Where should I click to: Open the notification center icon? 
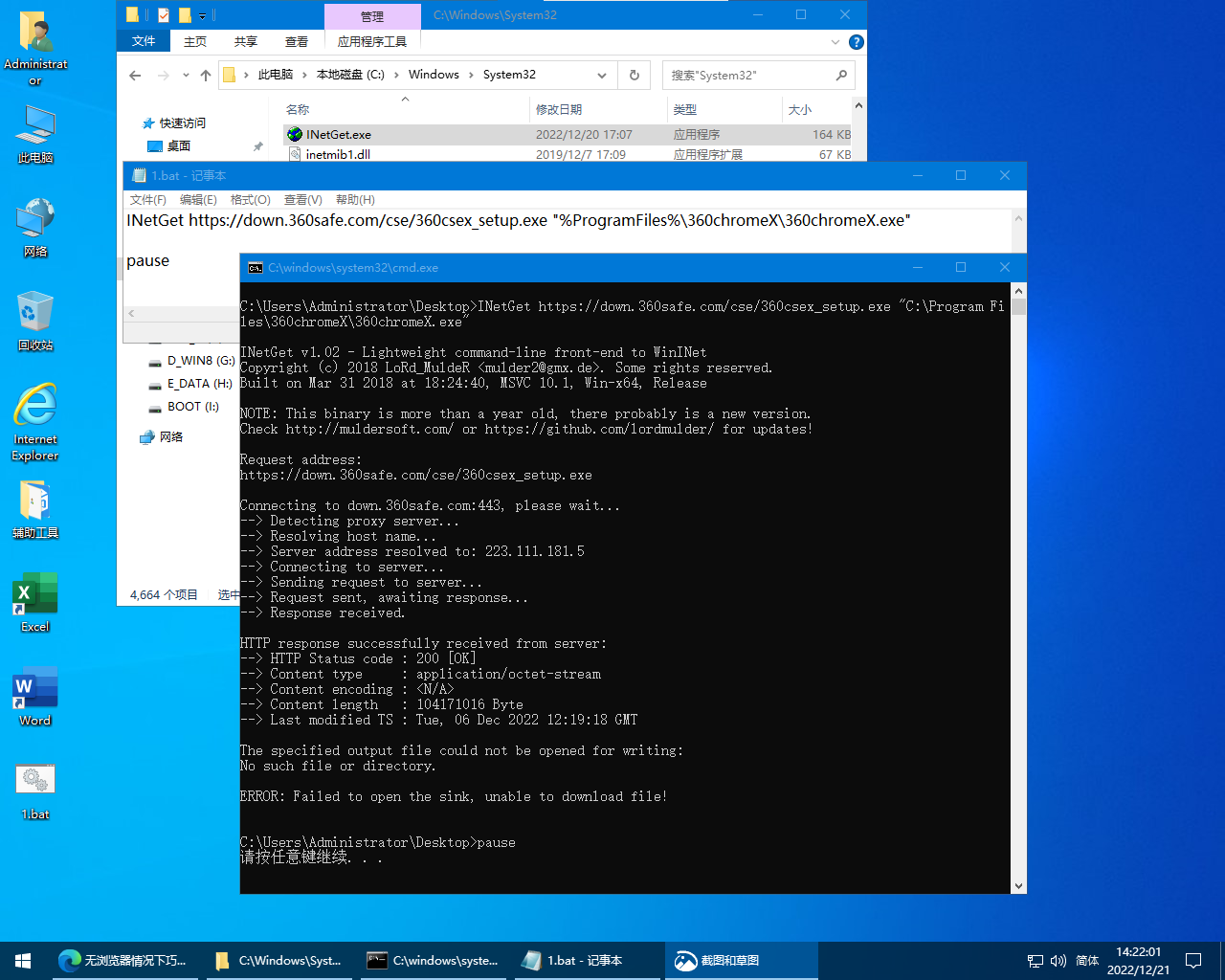[x=1193, y=961]
